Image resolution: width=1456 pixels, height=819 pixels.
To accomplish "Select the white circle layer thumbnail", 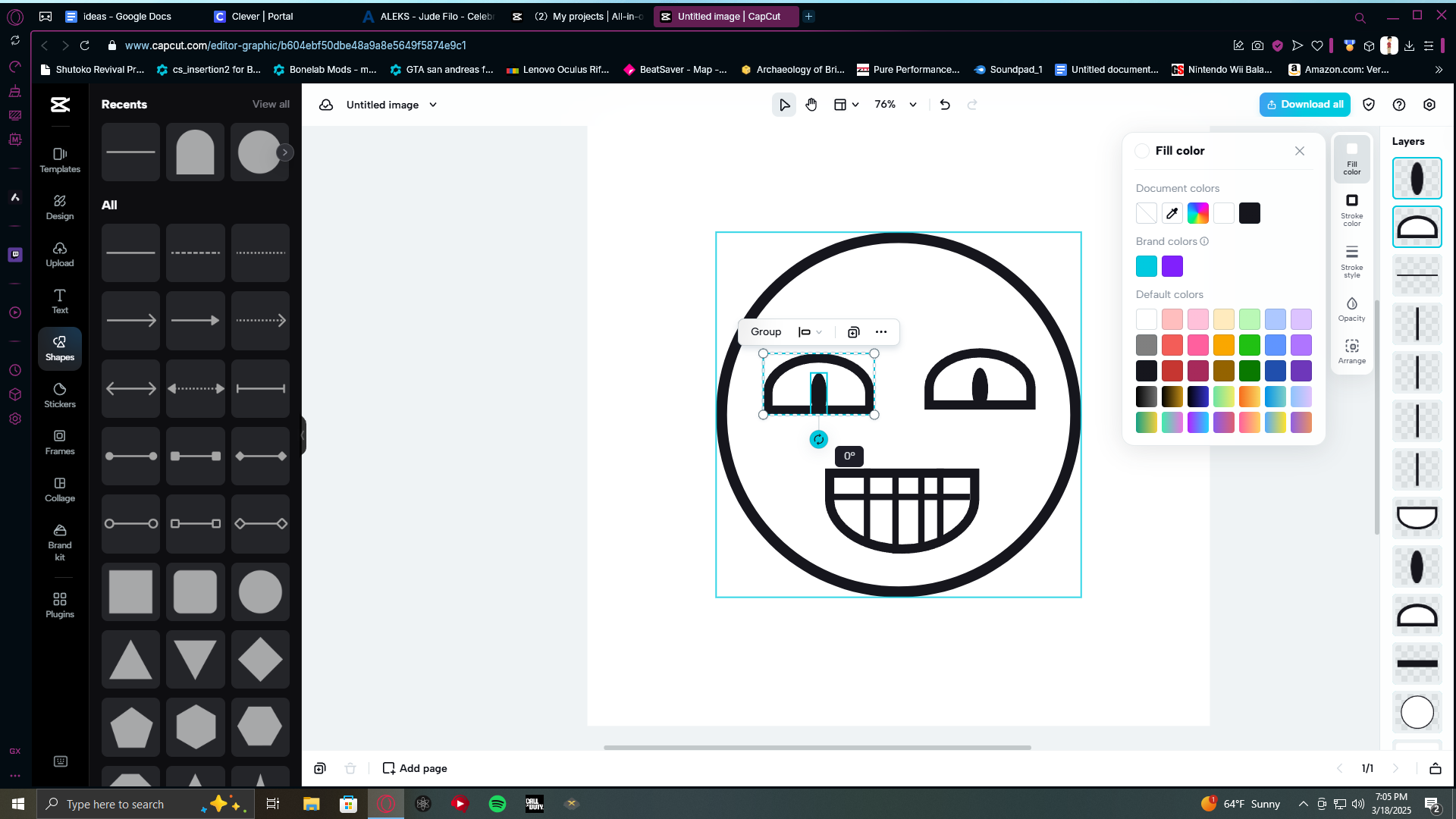I will [x=1417, y=712].
